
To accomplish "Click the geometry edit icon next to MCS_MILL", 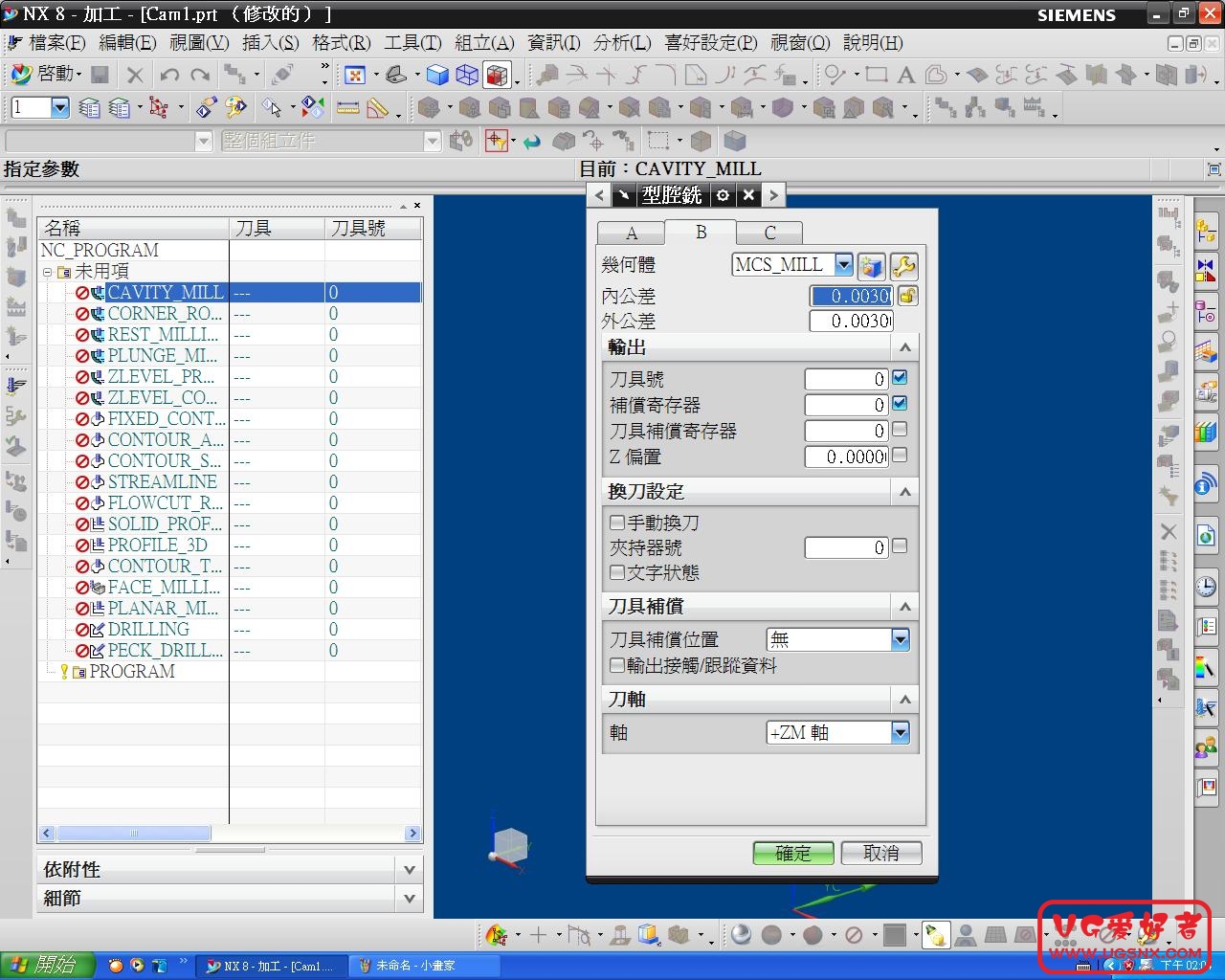I will click(x=871, y=266).
